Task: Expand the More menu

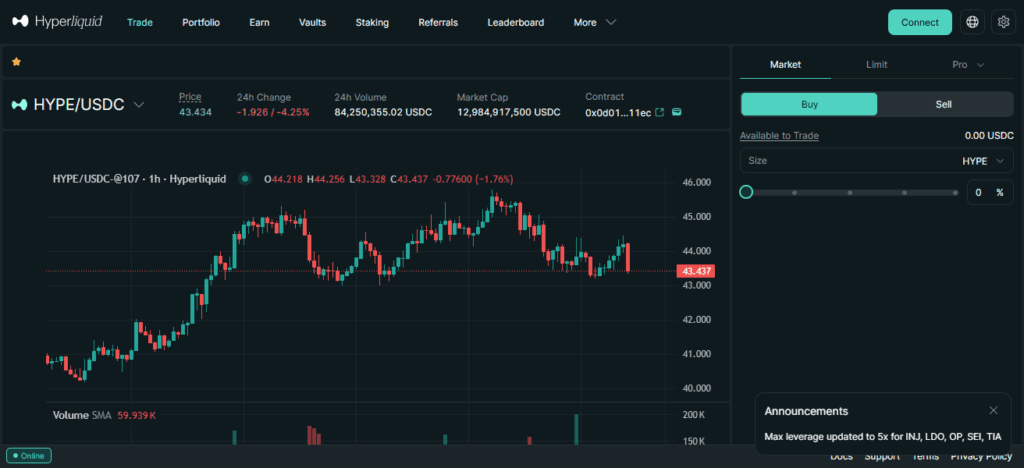Action: (595, 22)
